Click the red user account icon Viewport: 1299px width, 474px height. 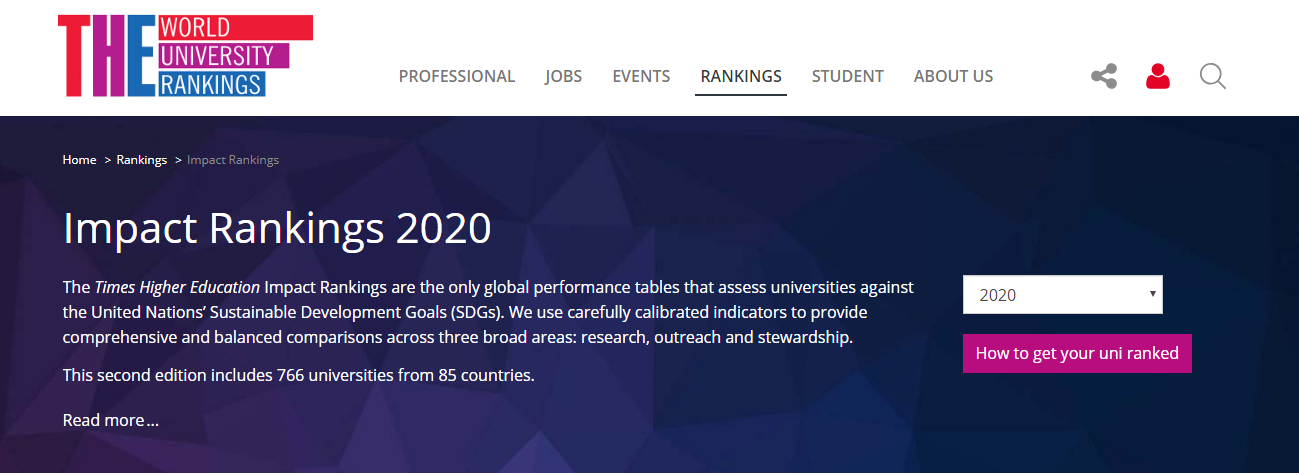click(1158, 76)
